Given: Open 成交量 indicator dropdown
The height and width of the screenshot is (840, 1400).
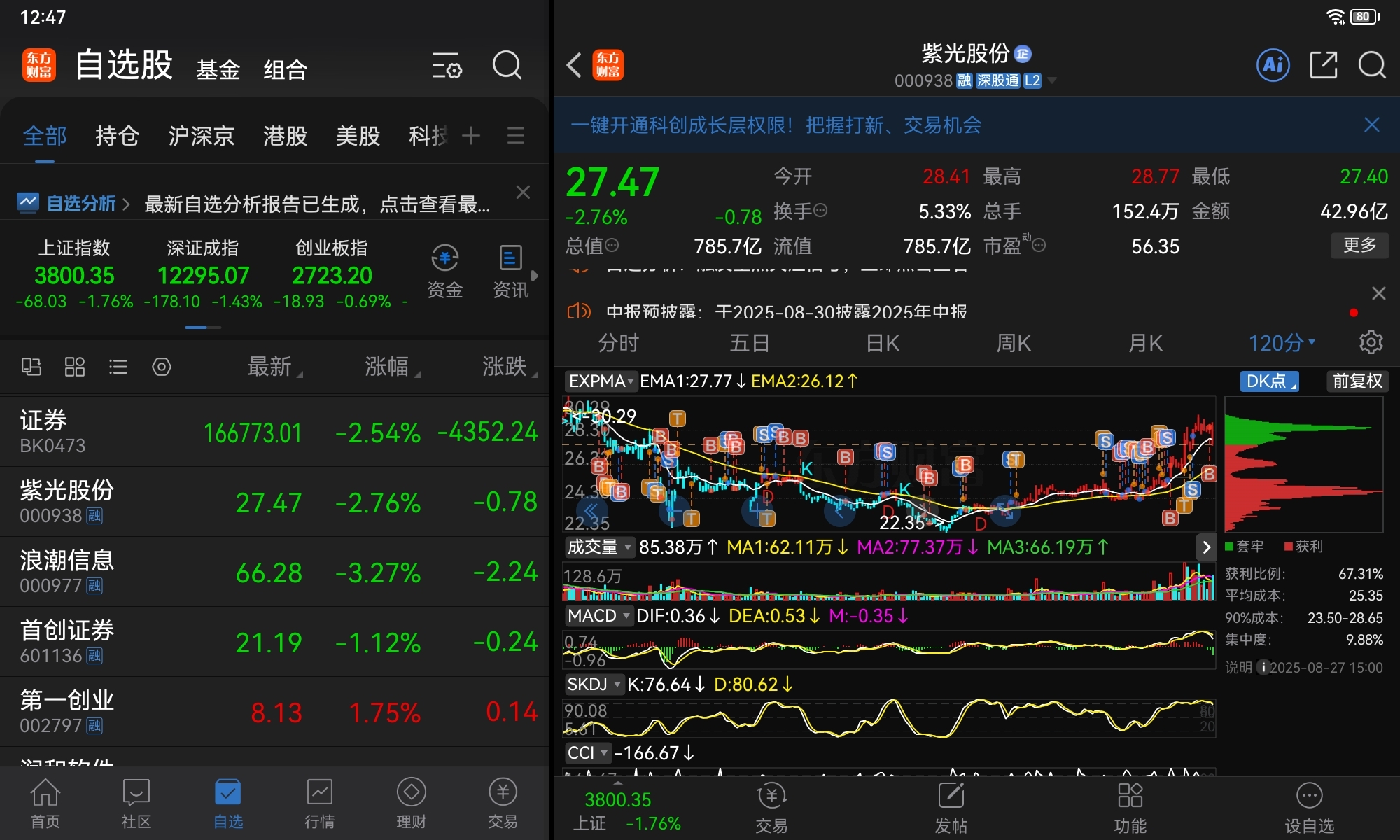Looking at the screenshot, I should tap(599, 547).
